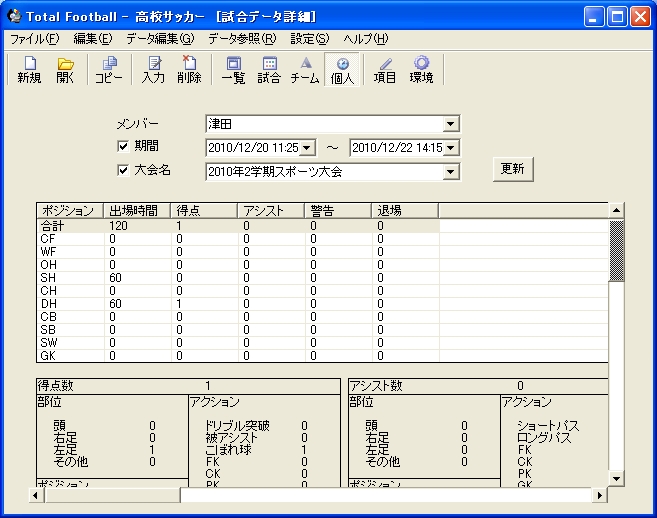Click the position table's scroll up arrow
The height and width of the screenshot is (518, 657).
[x=616, y=210]
